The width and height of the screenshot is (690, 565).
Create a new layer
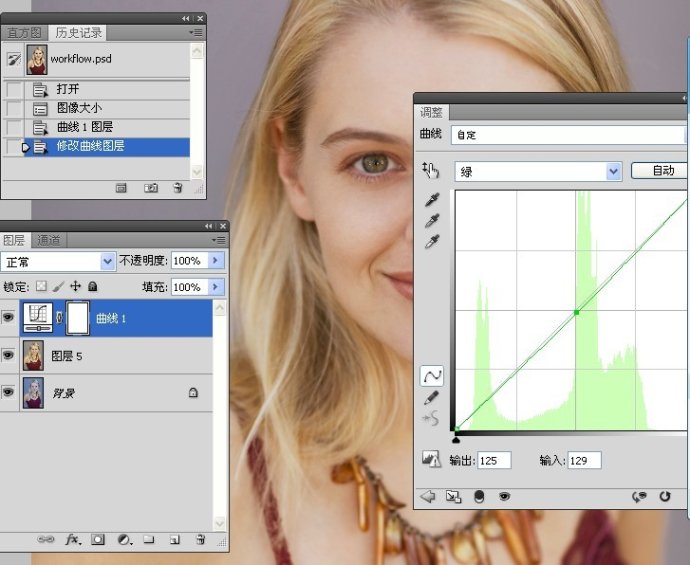[175, 539]
